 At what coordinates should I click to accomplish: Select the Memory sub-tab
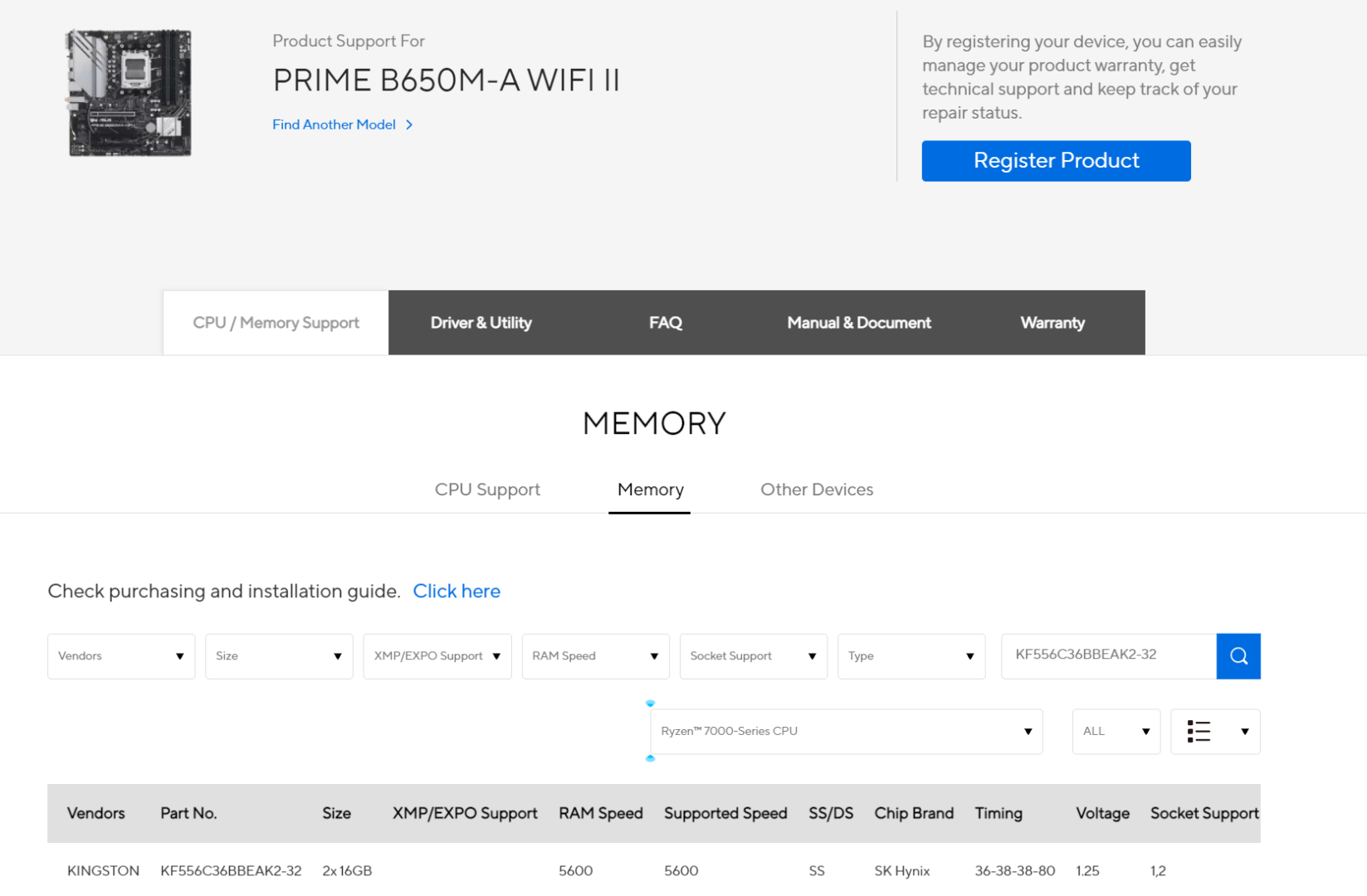[651, 489]
